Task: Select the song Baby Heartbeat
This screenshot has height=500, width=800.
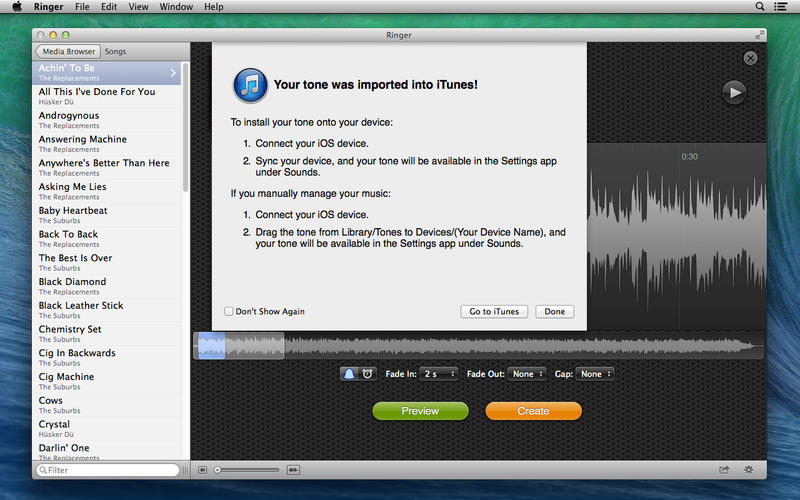Action: tap(106, 215)
